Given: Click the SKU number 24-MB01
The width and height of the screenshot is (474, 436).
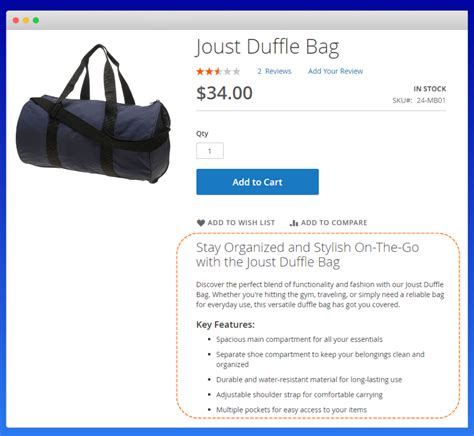Looking at the screenshot, I should pyautogui.click(x=431, y=100).
